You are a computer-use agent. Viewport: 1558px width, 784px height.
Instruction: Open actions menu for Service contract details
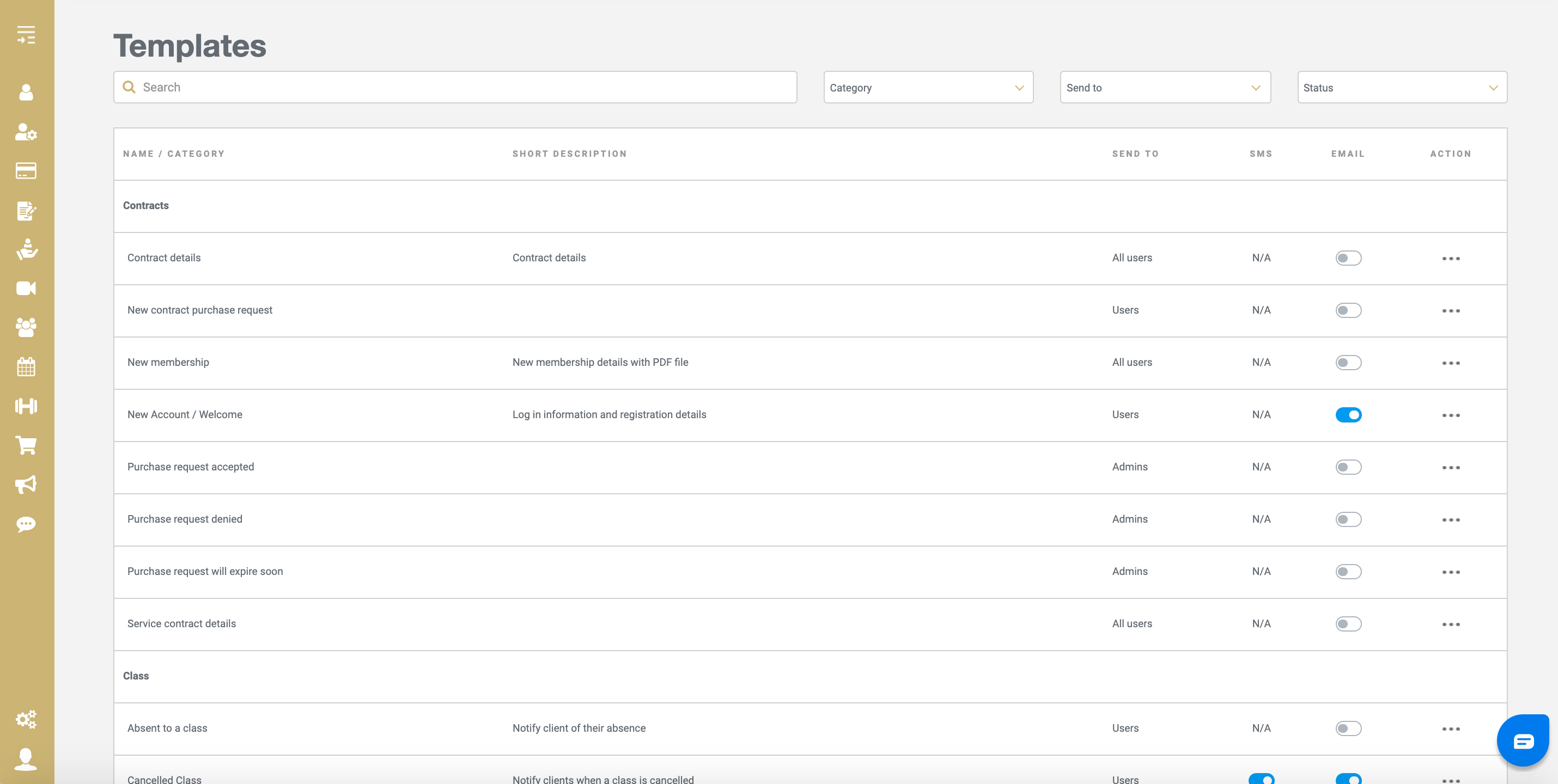(1451, 624)
